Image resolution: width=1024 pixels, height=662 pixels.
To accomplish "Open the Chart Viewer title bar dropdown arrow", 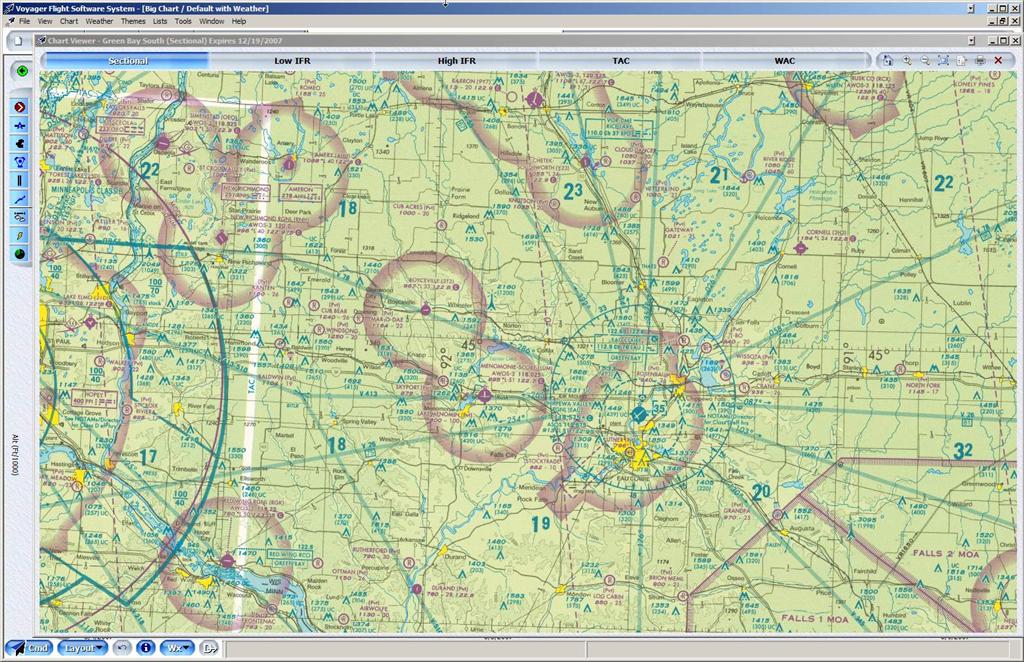I will (970, 40).
